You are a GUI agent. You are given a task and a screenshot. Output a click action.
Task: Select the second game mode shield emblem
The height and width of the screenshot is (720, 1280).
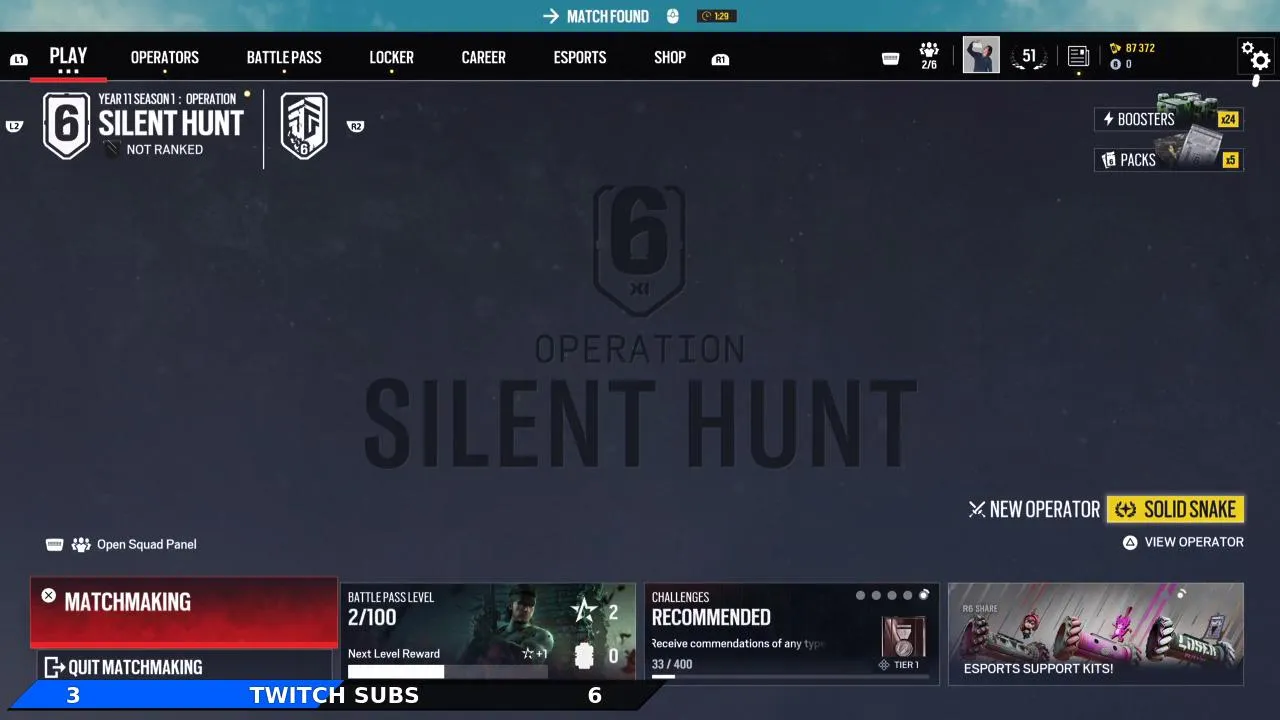(304, 125)
